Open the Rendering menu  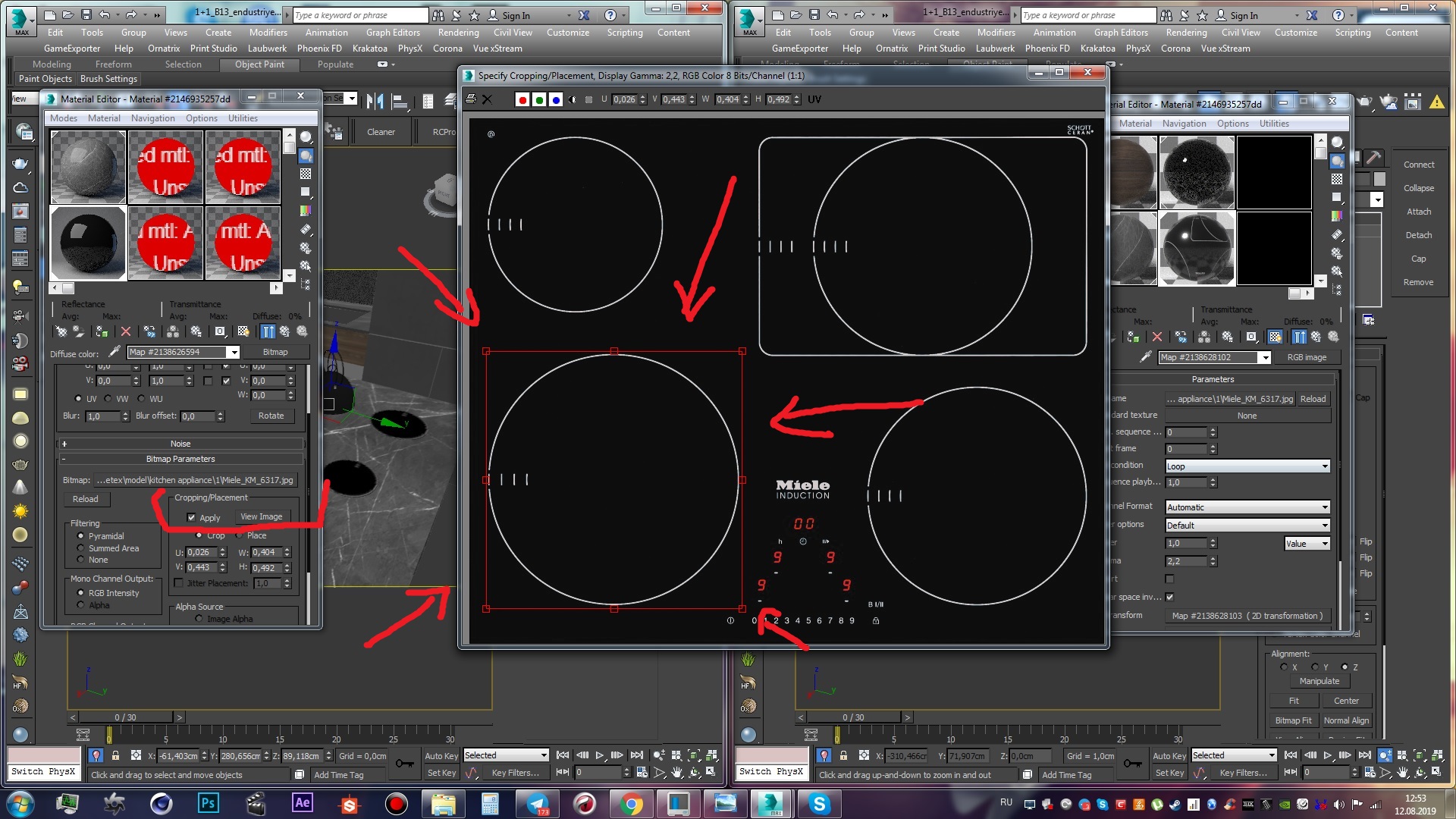(458, 33)
